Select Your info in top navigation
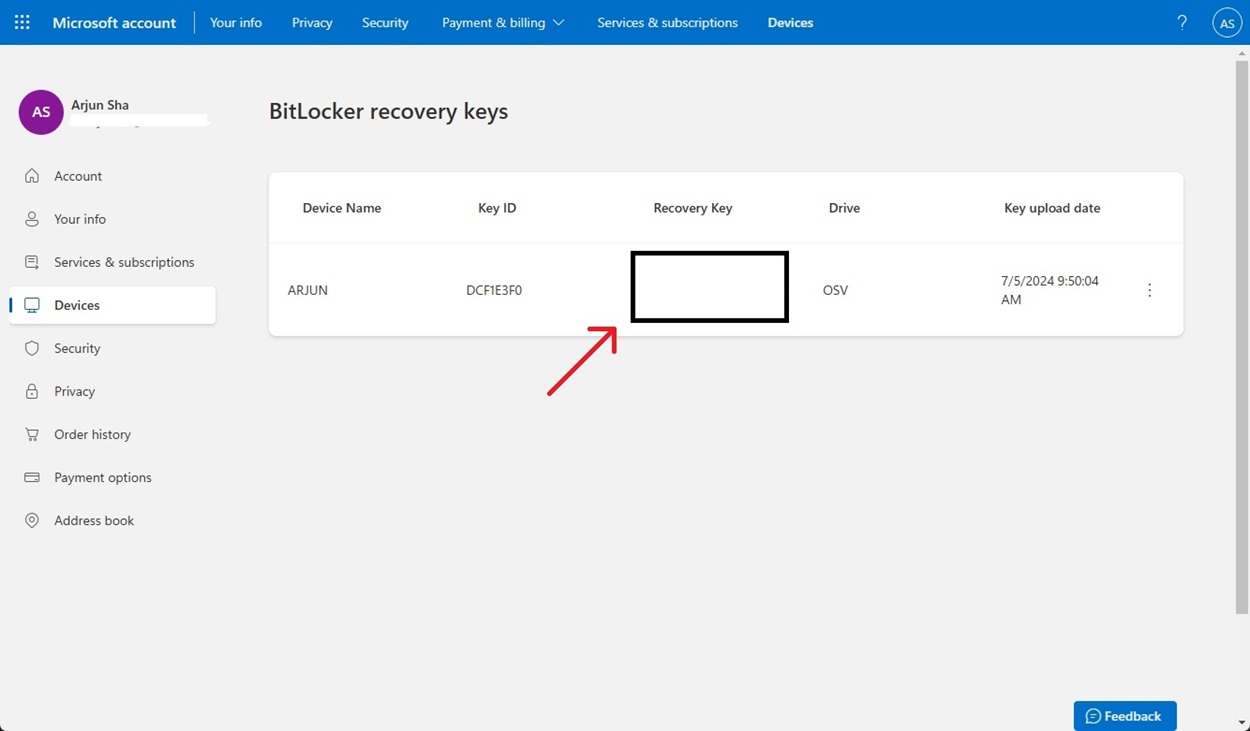Screen dimensions: 1250x731 point(236,22)
